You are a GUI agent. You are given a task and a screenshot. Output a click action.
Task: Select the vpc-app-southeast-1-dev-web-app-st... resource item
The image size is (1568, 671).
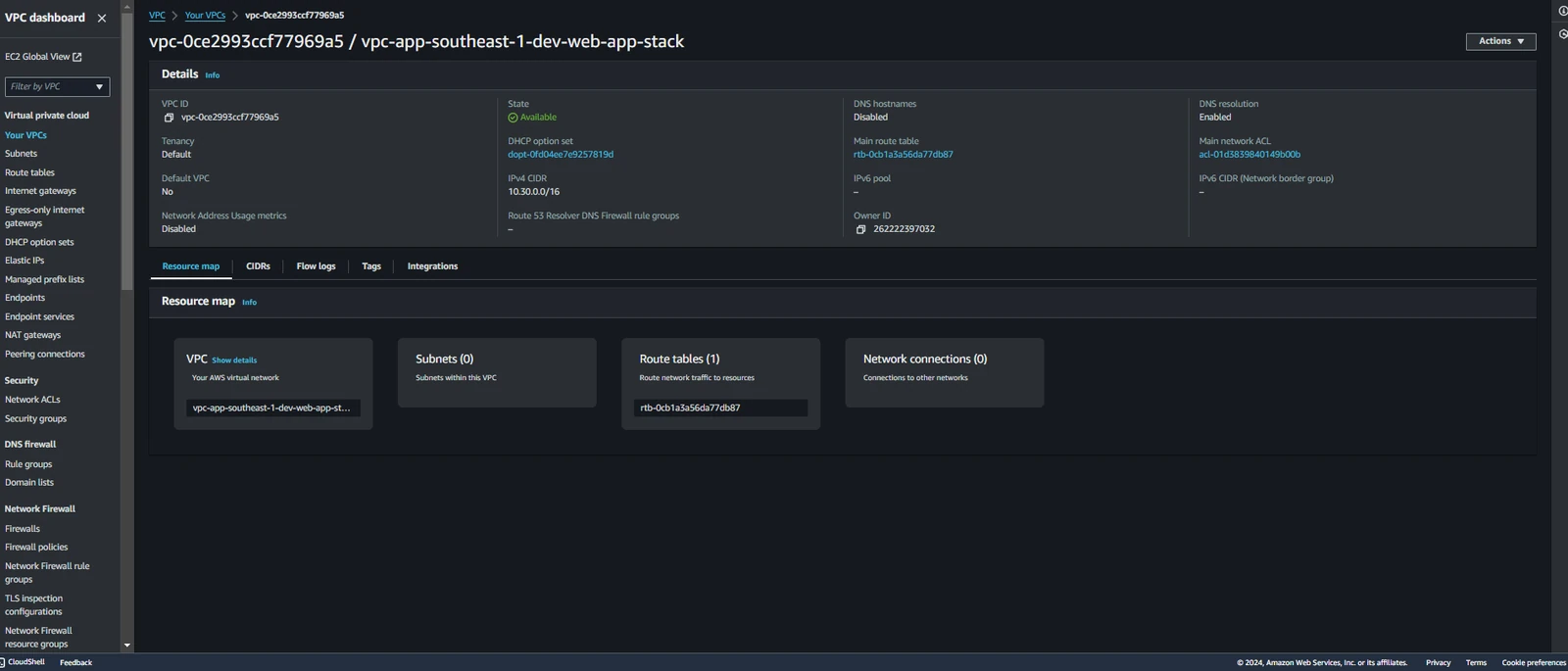tap(273, 407)
